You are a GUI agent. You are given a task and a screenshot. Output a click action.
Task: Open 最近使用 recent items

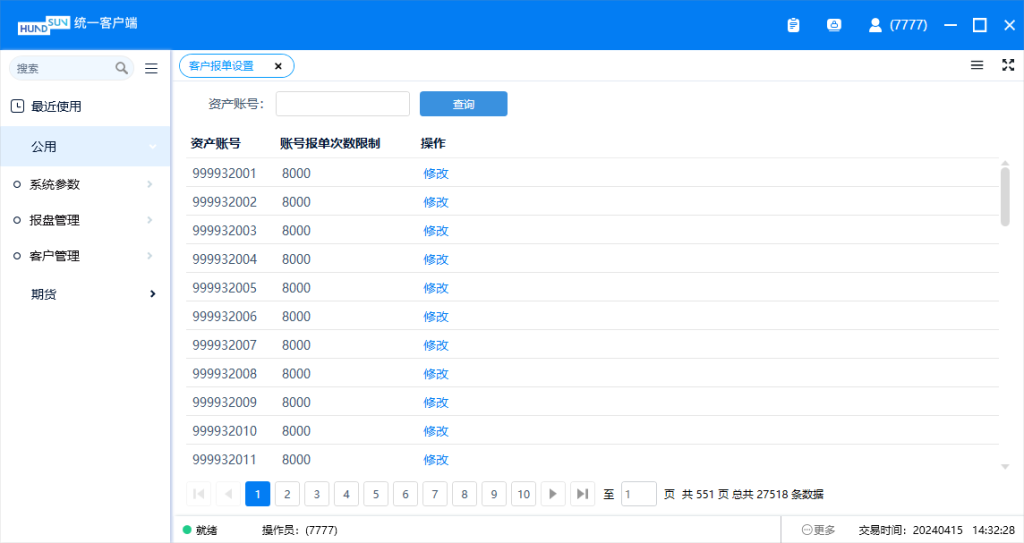[56, 106]
